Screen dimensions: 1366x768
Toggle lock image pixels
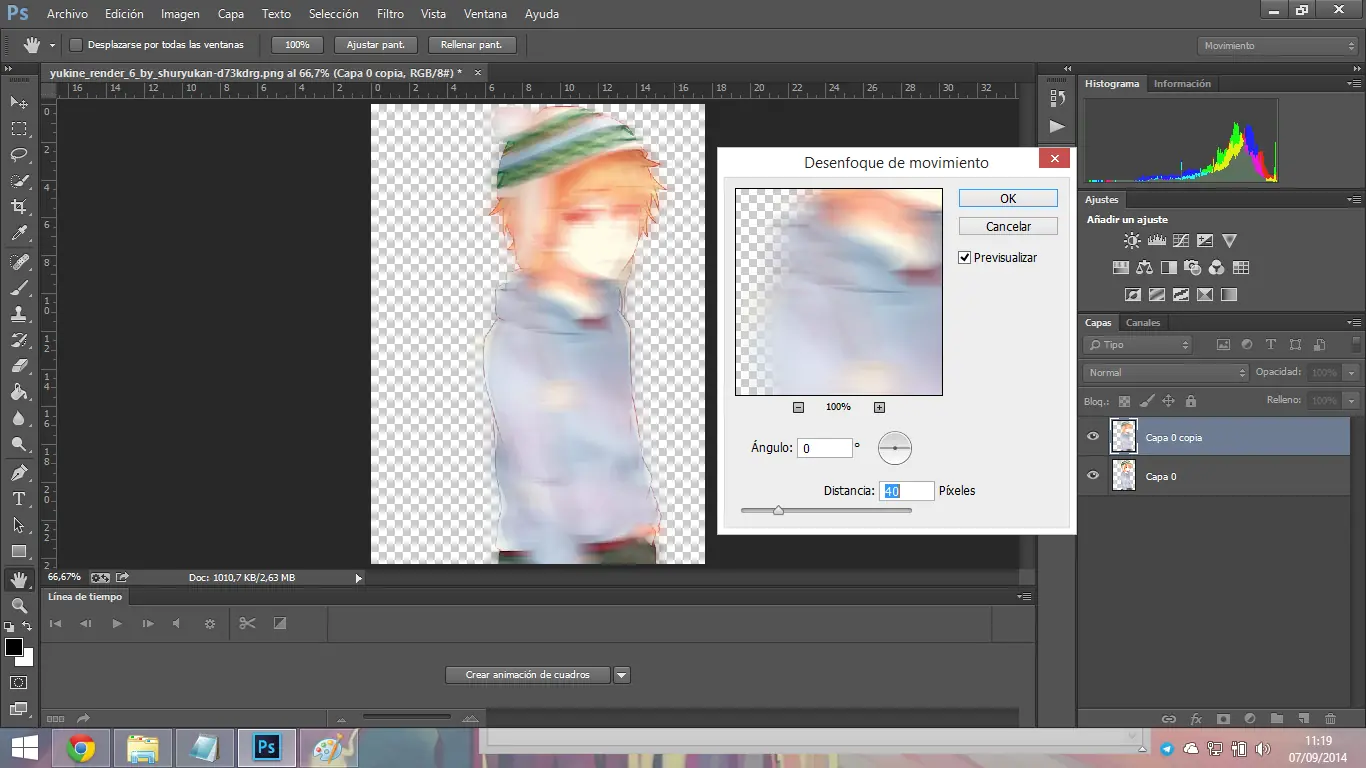click(x=1146, y=401)
